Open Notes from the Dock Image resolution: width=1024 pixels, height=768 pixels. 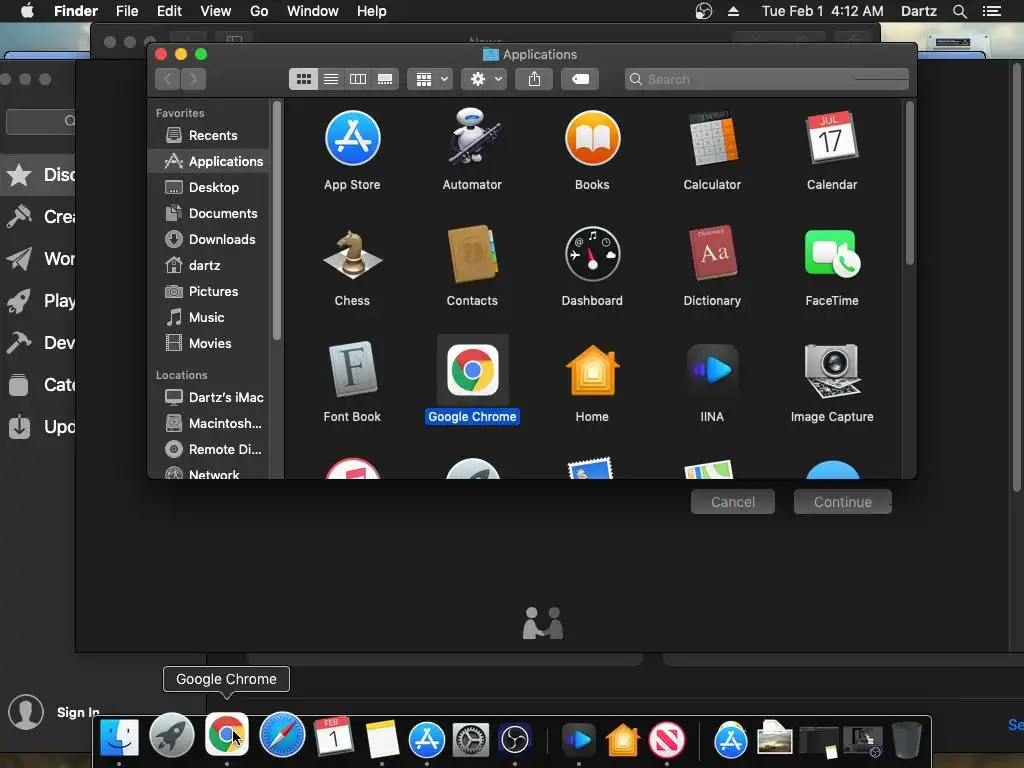click(x=382, y=739)
